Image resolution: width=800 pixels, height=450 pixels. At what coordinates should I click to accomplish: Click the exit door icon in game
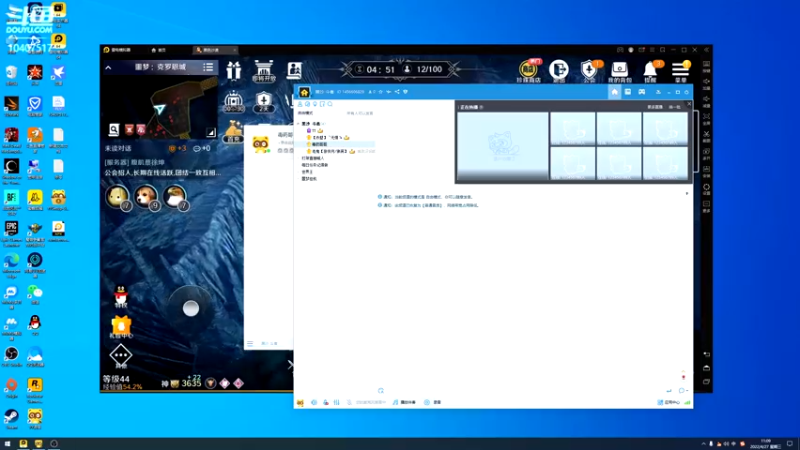click(x=559, y=70)
